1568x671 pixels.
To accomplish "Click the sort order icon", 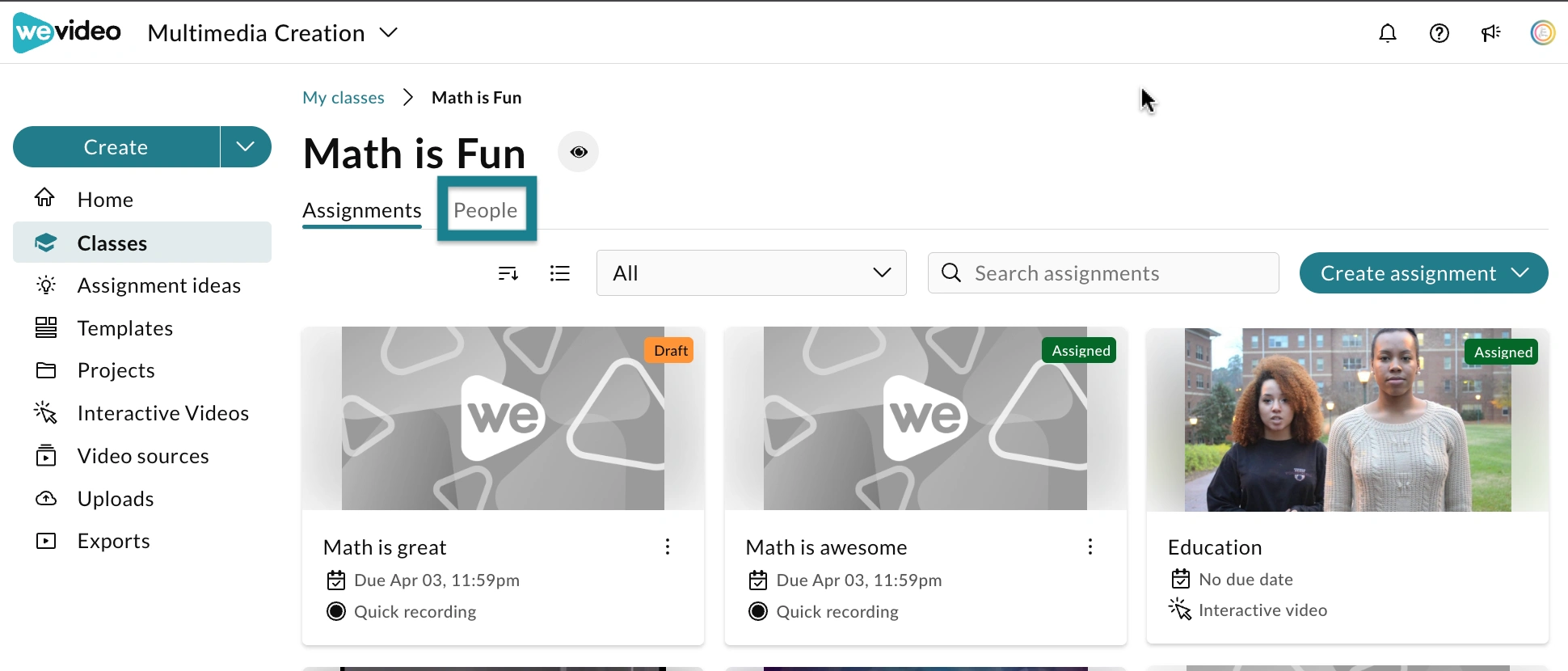I will coord(508,273).
